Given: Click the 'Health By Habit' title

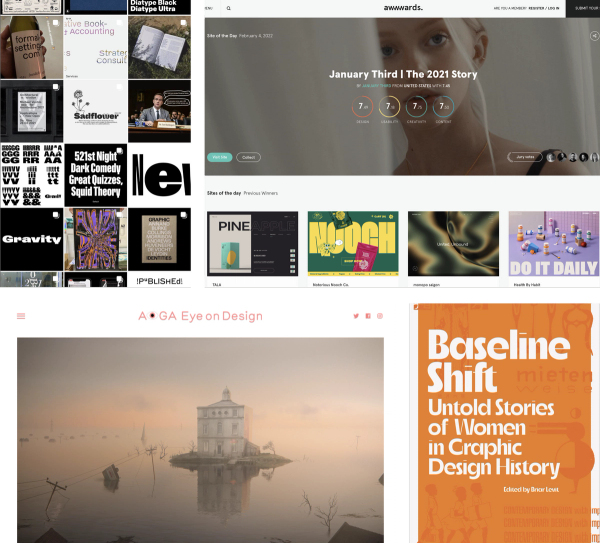Looking at the screenshot, I should (527, 285).
